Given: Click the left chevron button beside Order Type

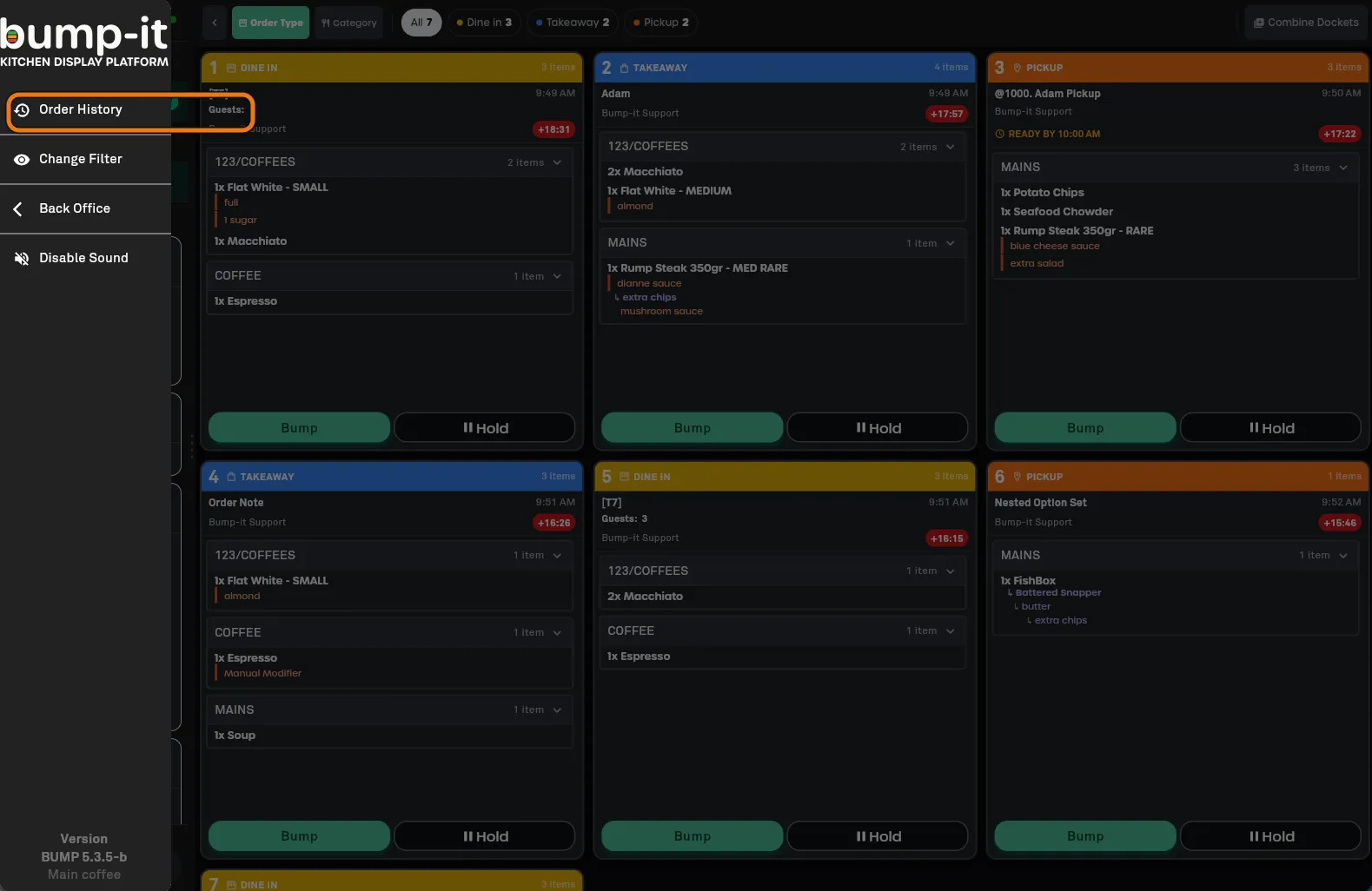Looking at the screenshot, I should pos(215,23).
